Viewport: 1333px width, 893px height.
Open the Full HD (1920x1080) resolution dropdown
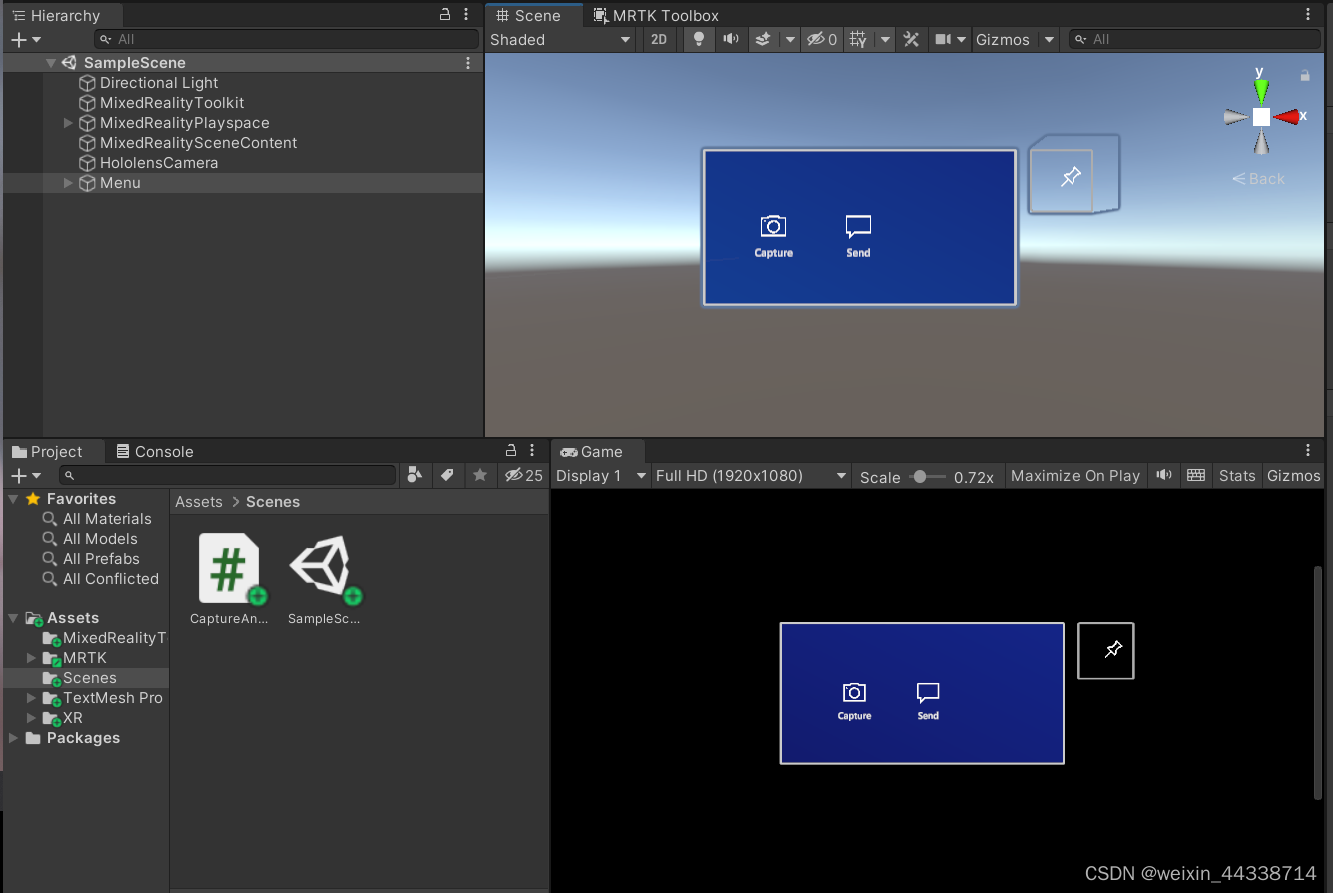click(x=751, y=475)
